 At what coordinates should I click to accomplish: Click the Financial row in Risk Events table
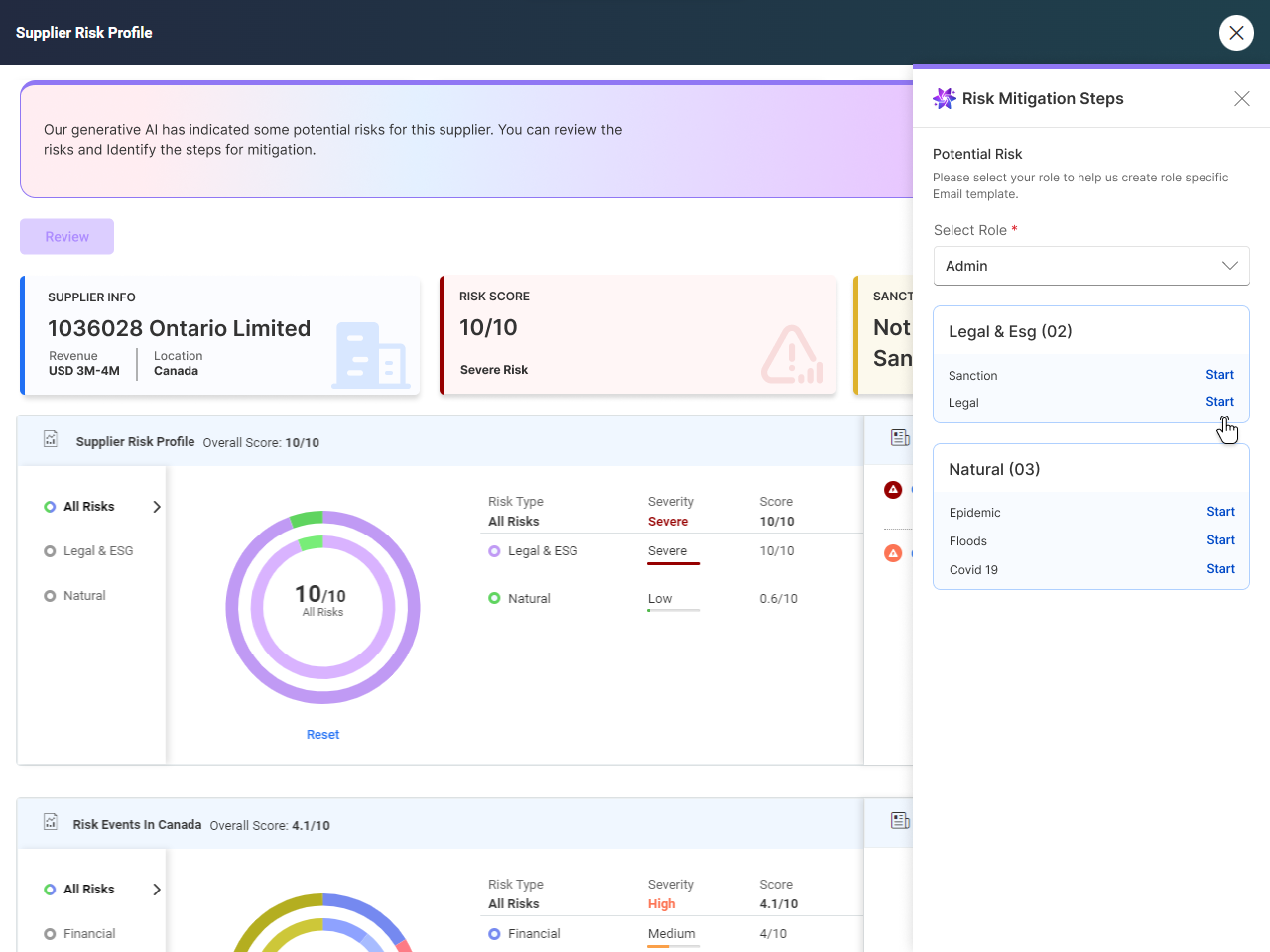click(x=672, y=934)
